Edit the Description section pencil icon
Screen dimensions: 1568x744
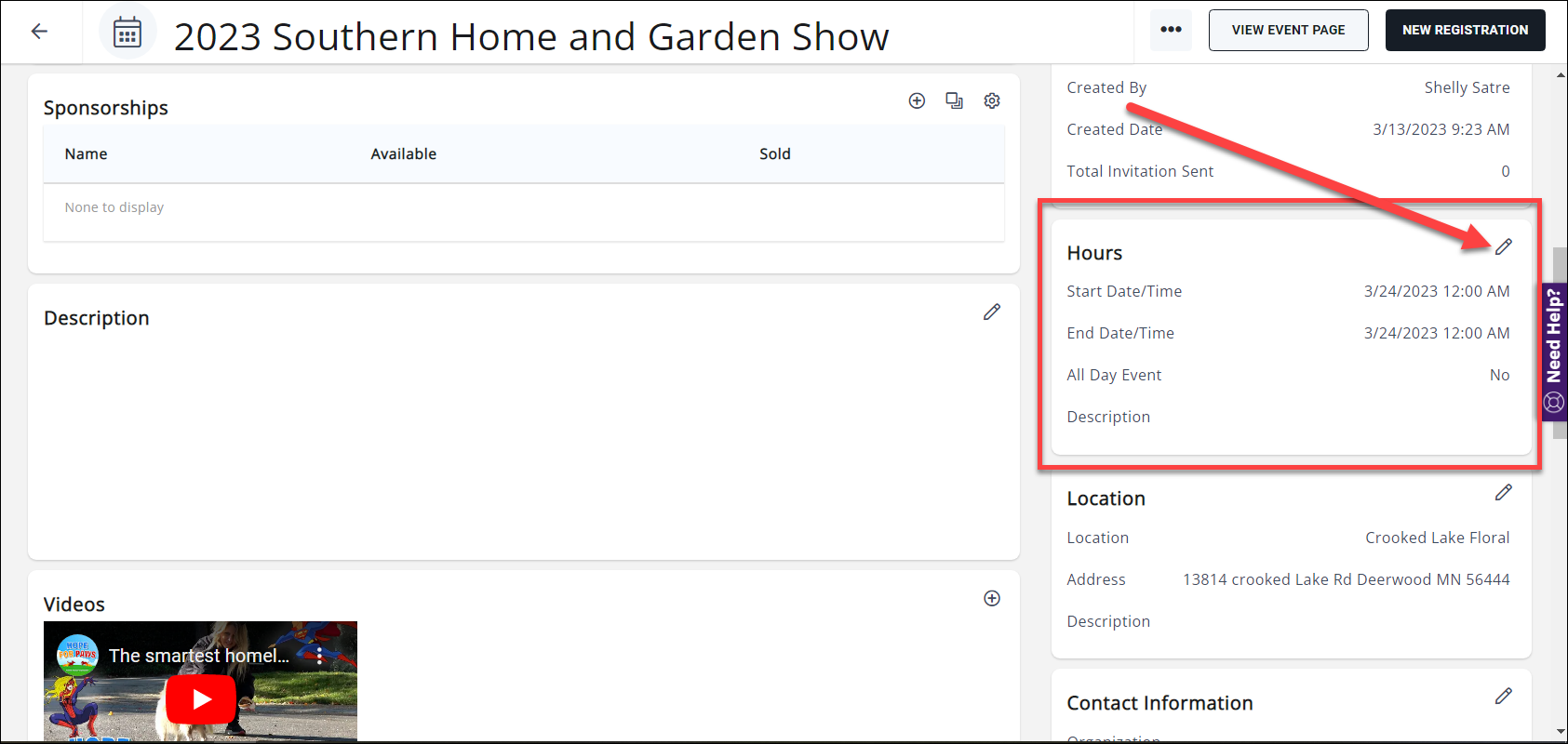992,312
